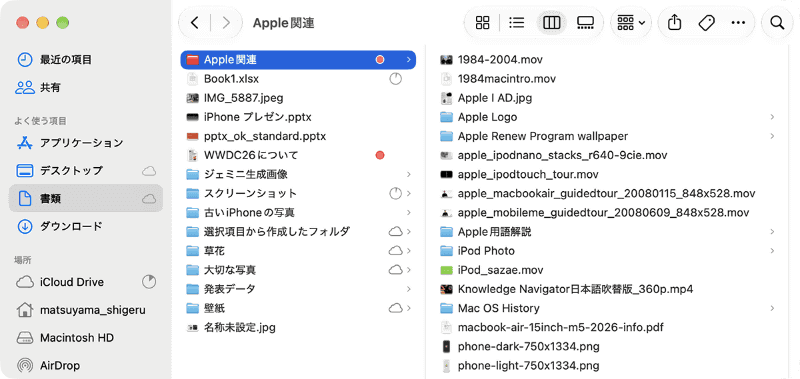Screen dimensions: 800x379
Task: Open matsuyama_shigeru home folder in sidebar
Action: (x=86, y=310)
